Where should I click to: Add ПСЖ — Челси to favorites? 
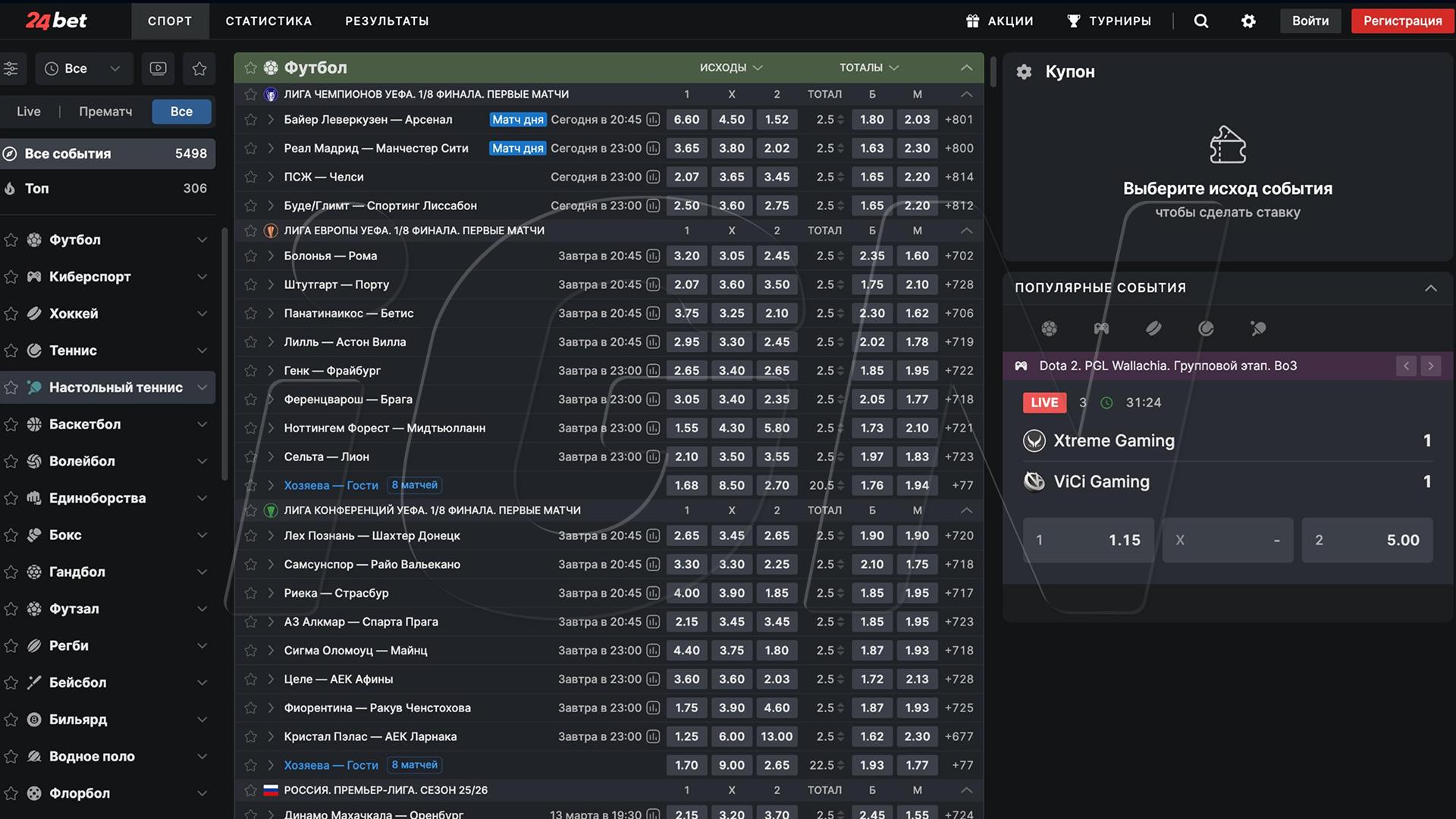point(250,177)
